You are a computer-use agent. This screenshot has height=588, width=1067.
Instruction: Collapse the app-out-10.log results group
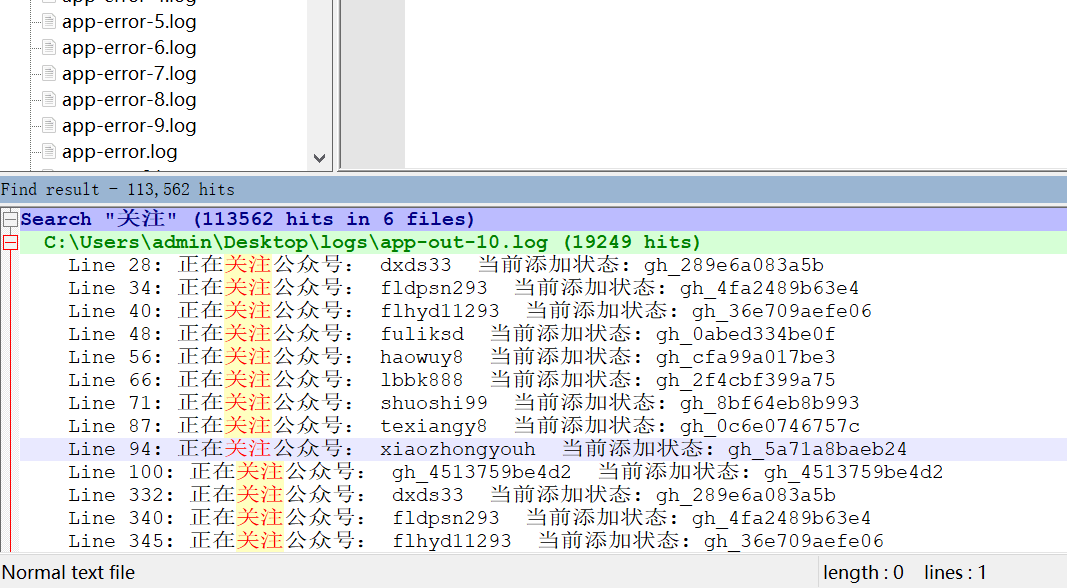click(10, 242)
